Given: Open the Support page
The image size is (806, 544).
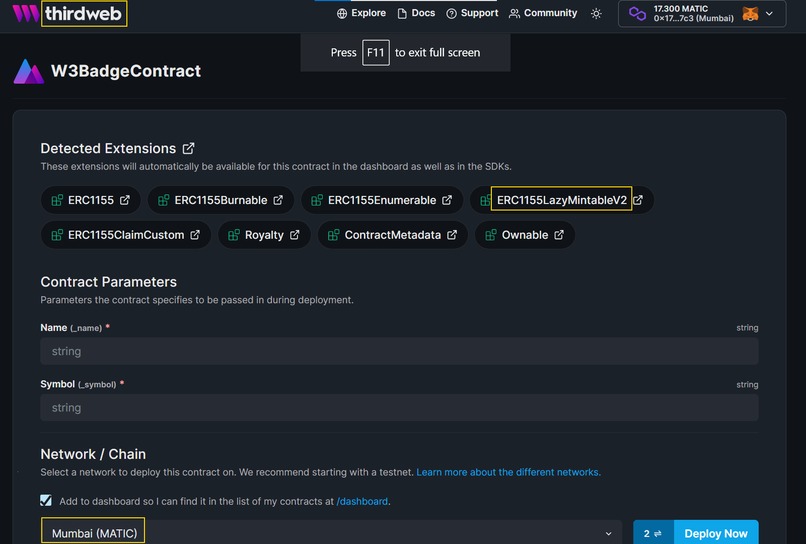Looking at the screenshot, I should [x=472, y=13].
